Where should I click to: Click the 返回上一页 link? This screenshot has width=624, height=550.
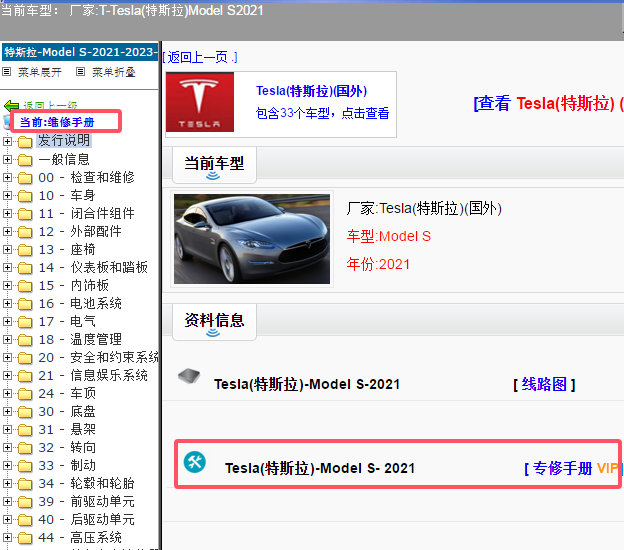(x=200, y=57)
